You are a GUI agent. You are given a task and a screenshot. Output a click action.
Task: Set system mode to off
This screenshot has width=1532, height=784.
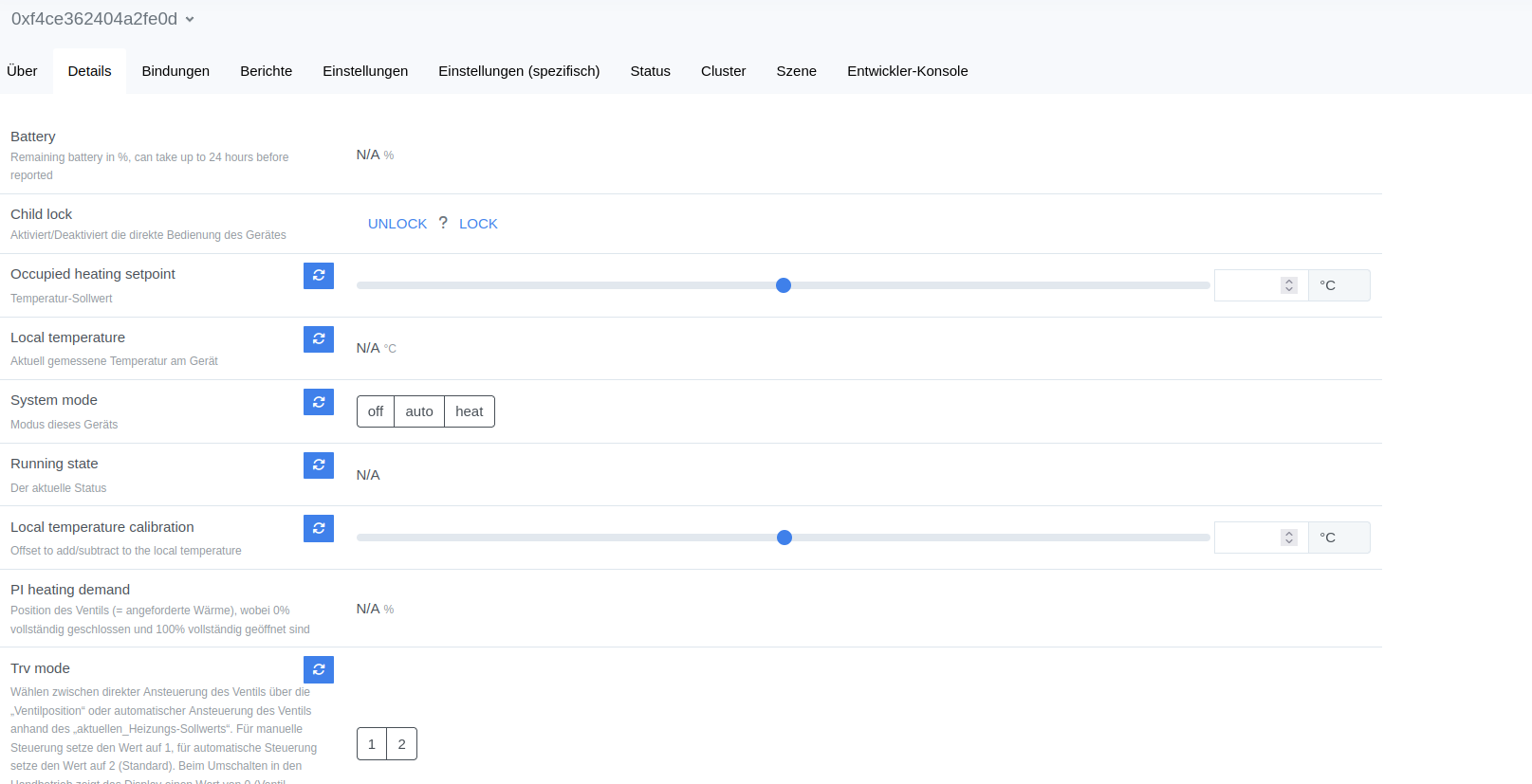point(376,411)
